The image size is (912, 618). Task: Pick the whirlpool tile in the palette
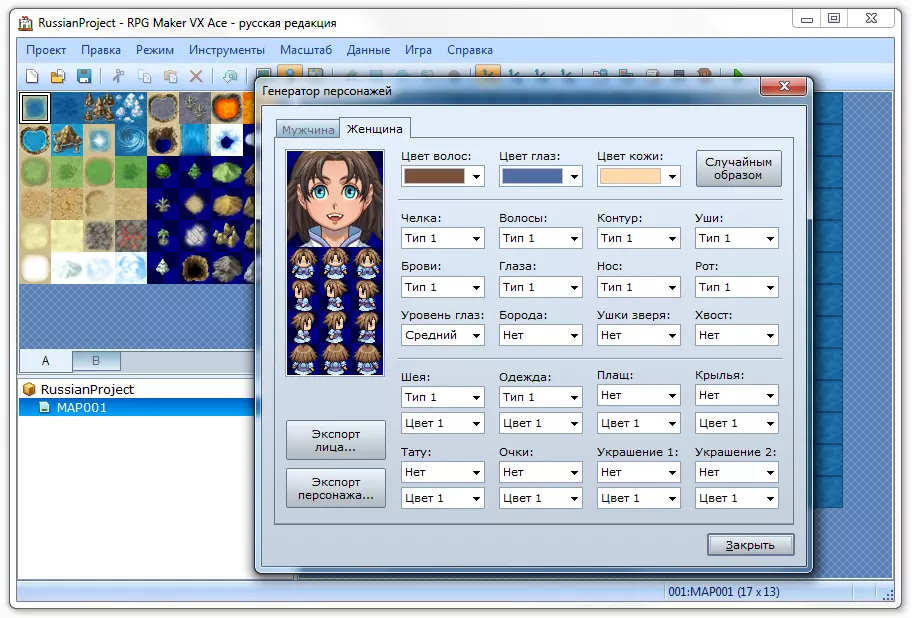coord(131,140)
